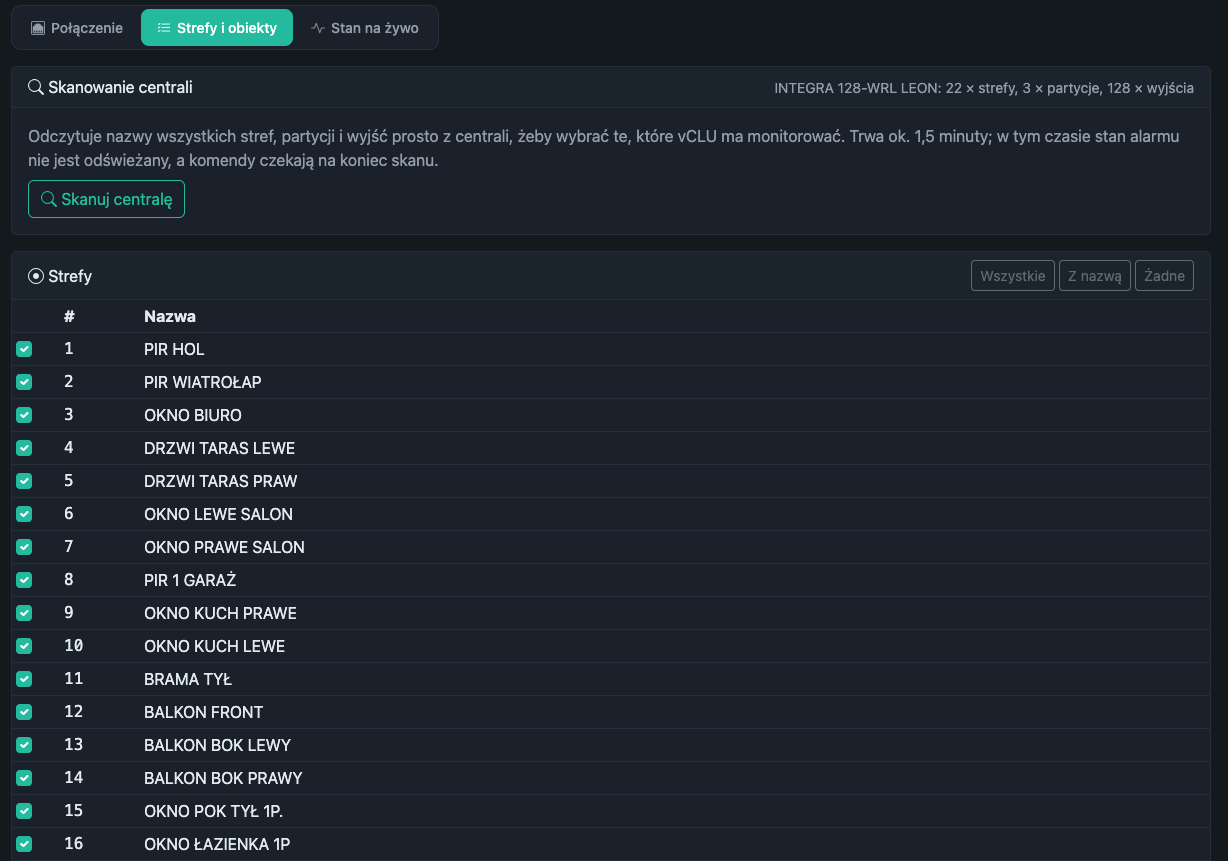Toggle checkbox for PIR 1 GARAŻ
Viewport: 1228px width, 861px height.
pos(24,580)
